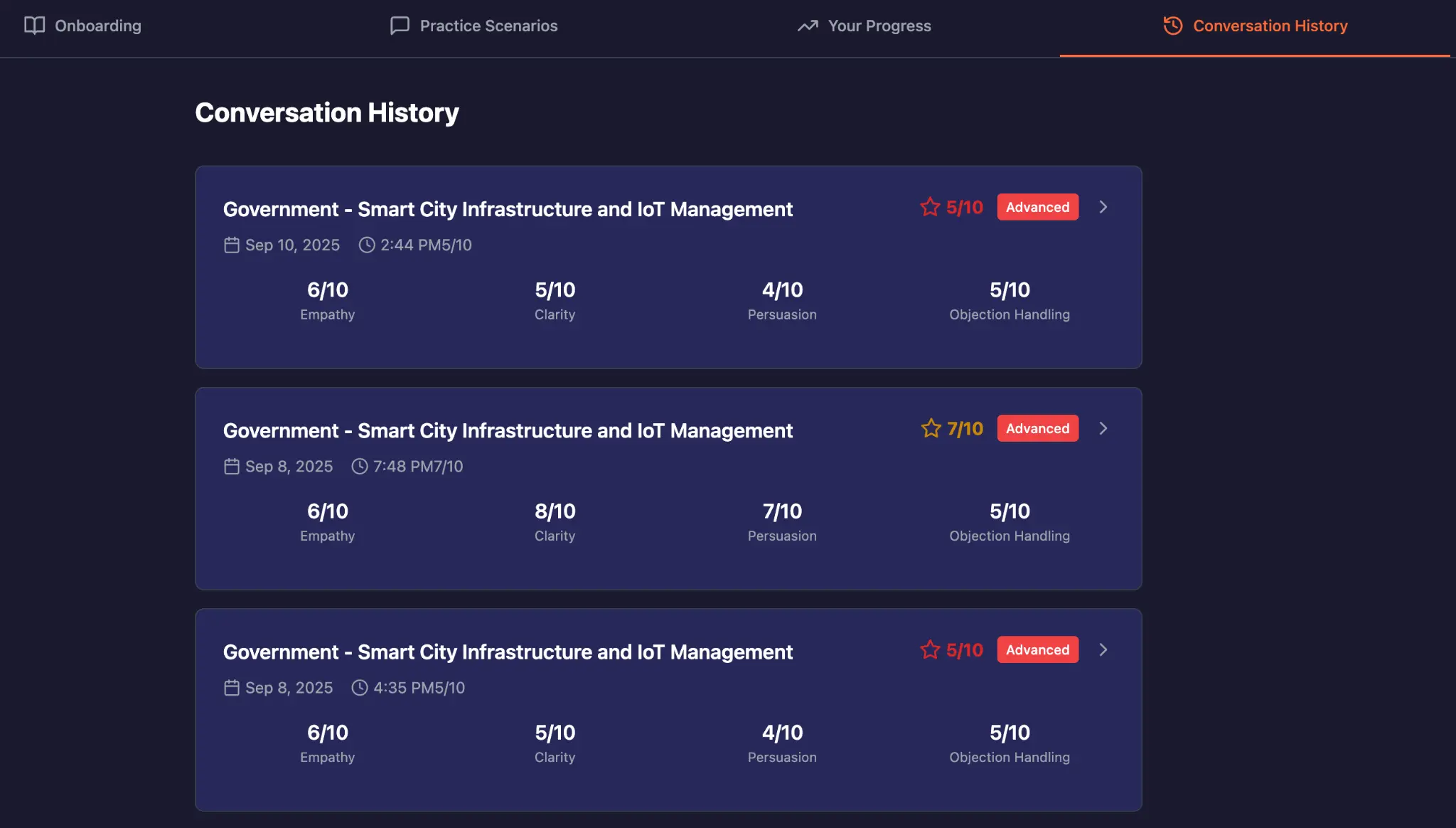Click the Advanced badge on the top conversation
The height and width of the screenshot is (828, 1456).
1037,207
